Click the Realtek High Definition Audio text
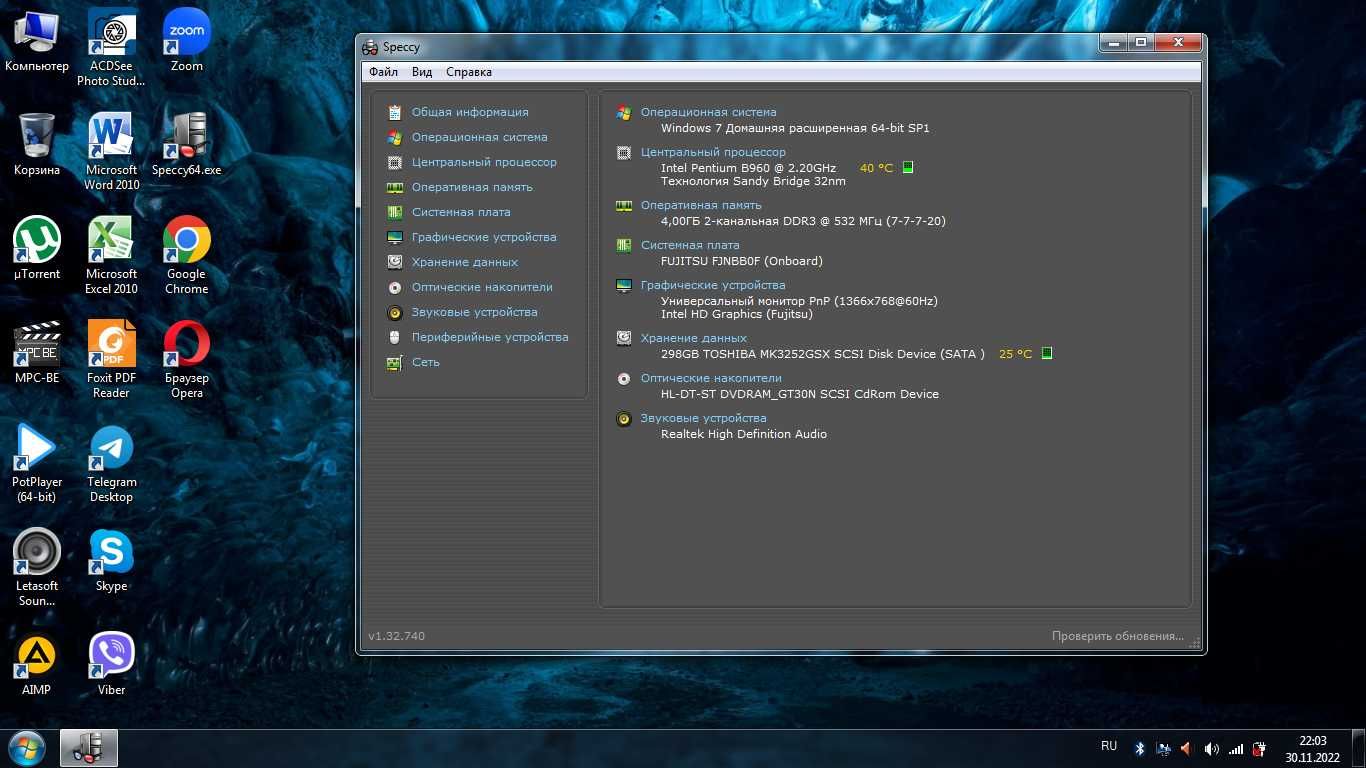Screen dimensions: 1366x768 click(x=744, y=434)
